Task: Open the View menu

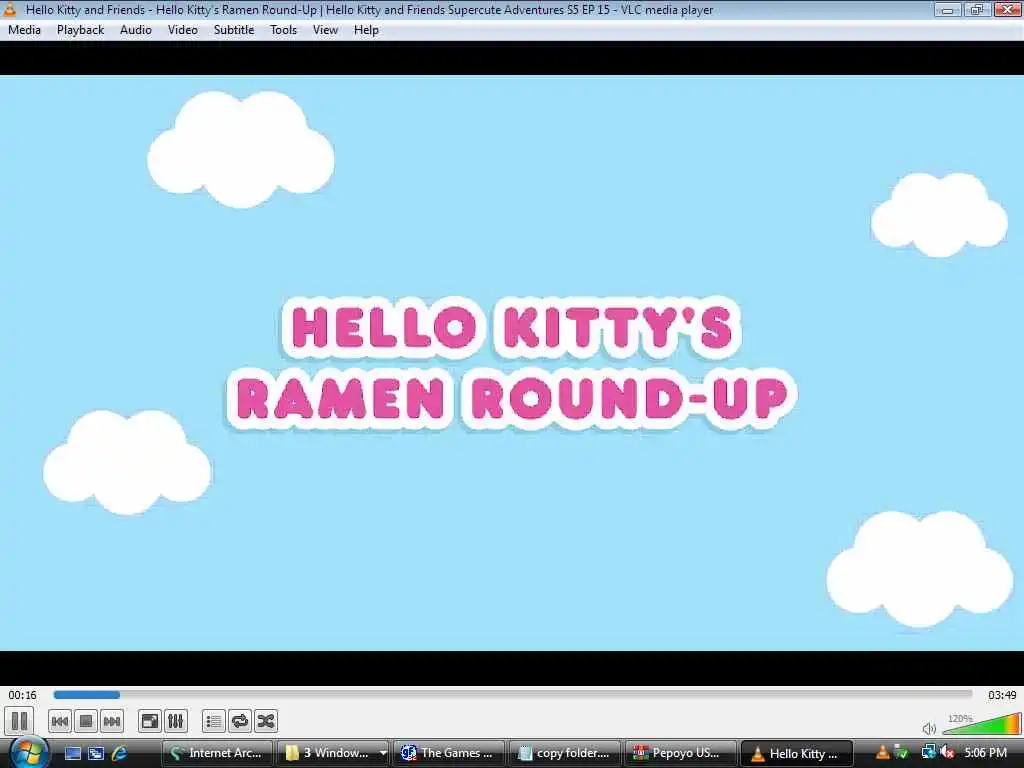Action: point(325,30)
